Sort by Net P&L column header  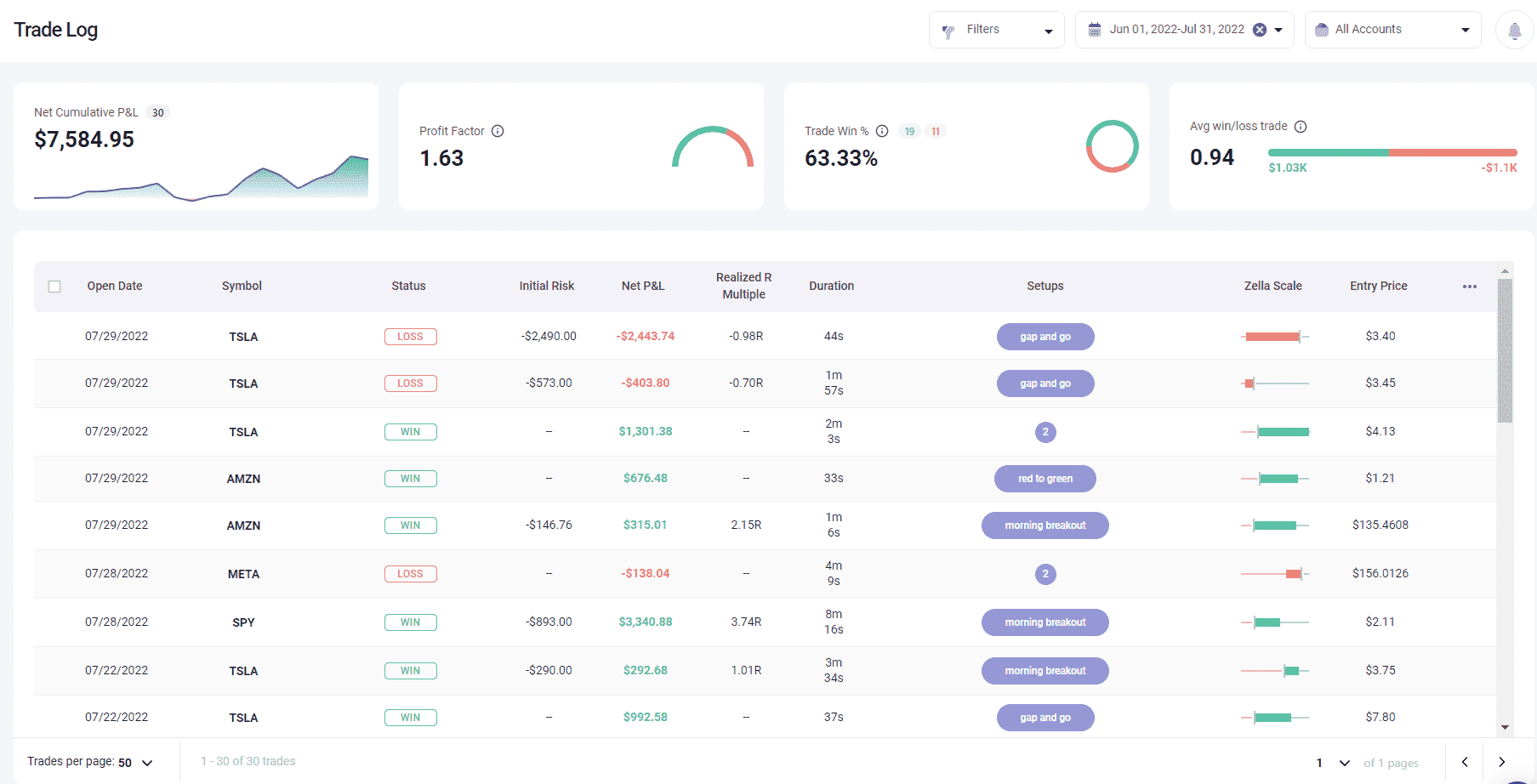pos(642,287)
